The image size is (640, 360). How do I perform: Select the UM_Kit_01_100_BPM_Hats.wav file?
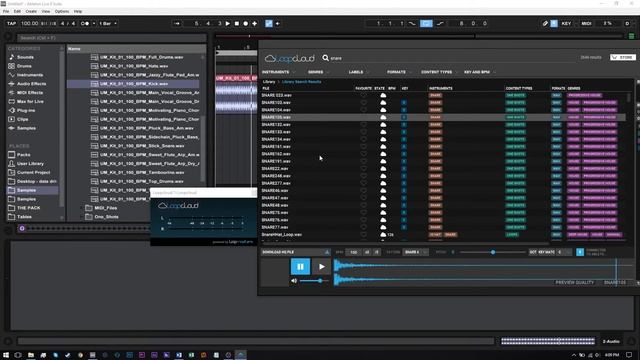click(134, 66)
